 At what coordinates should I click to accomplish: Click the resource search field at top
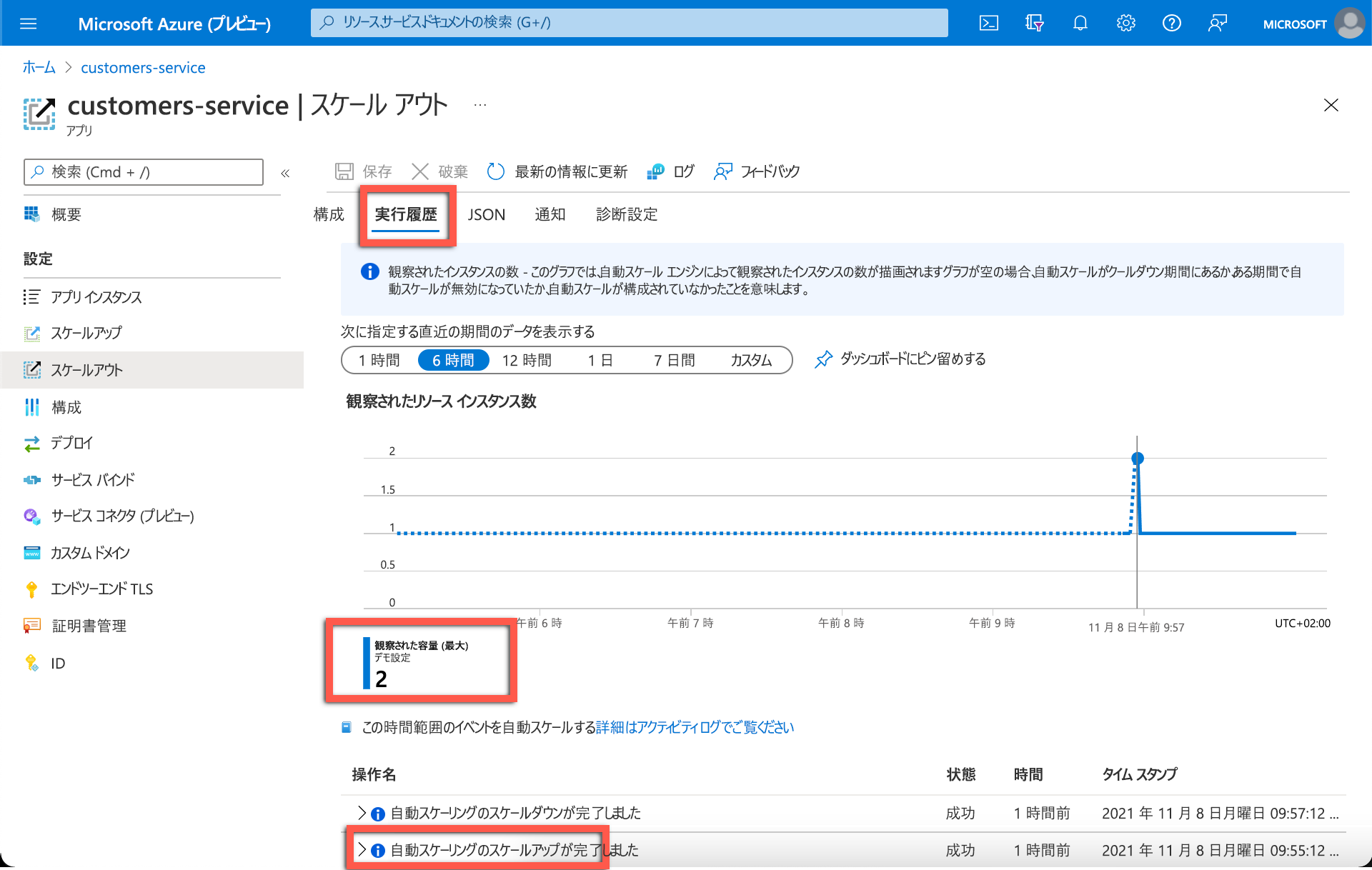629,22
